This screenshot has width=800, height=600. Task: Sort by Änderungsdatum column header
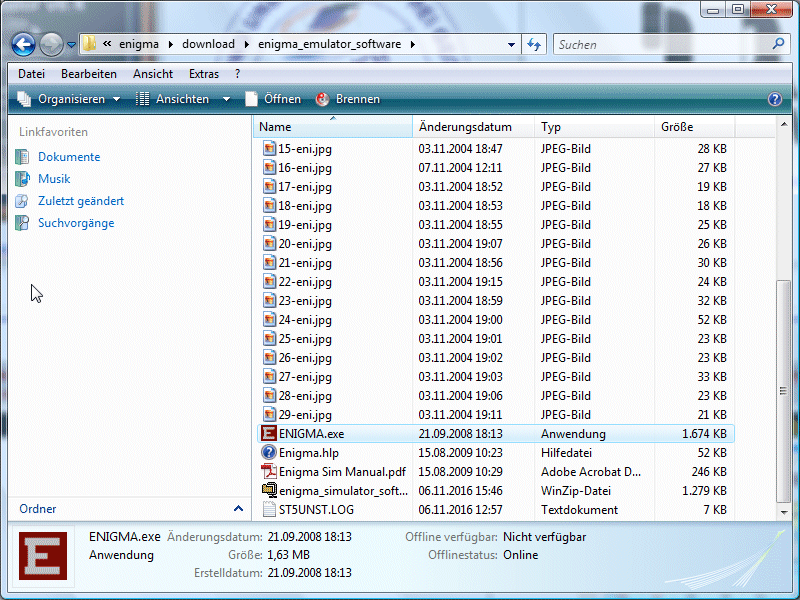coord(473,127)
